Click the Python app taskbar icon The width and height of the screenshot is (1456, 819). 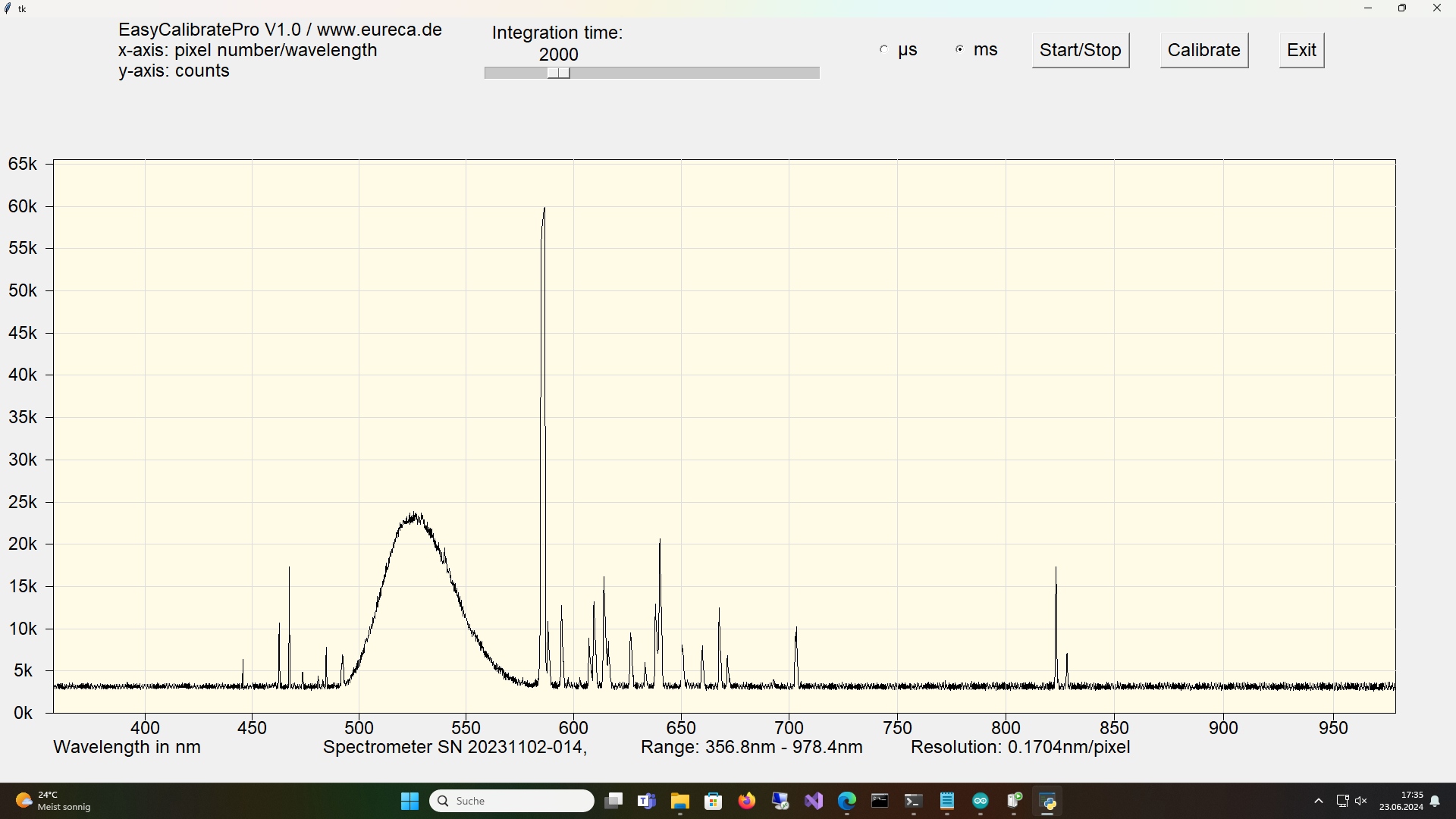click(x=1048, y=801)
